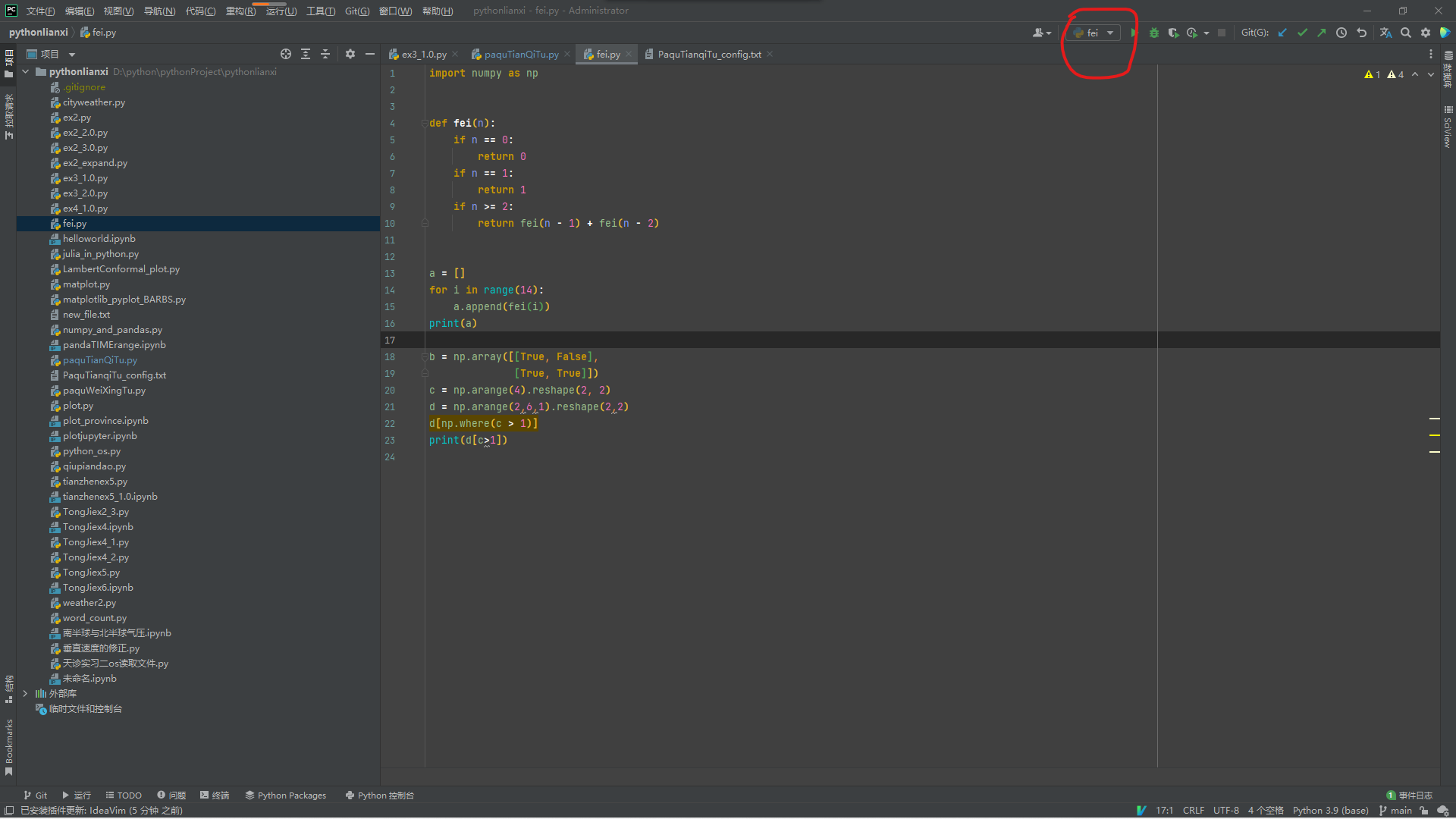Close the fei.py editor tab

pos(628,54)
